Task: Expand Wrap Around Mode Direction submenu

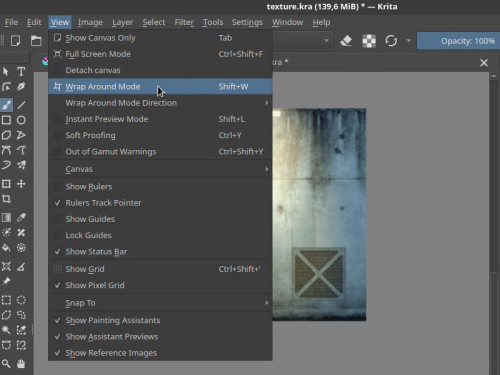Action: tap(160, 103)
